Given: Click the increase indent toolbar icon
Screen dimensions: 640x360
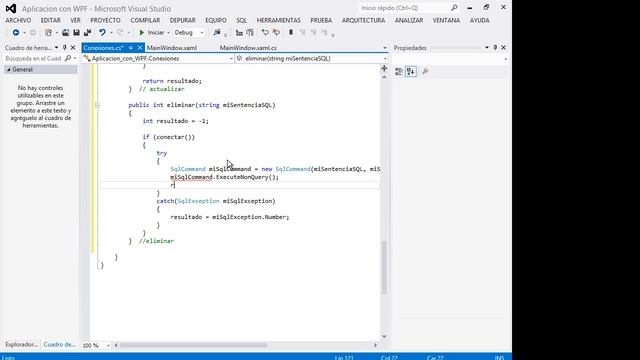Looking at the screenshot, I should tap(250, 32).
